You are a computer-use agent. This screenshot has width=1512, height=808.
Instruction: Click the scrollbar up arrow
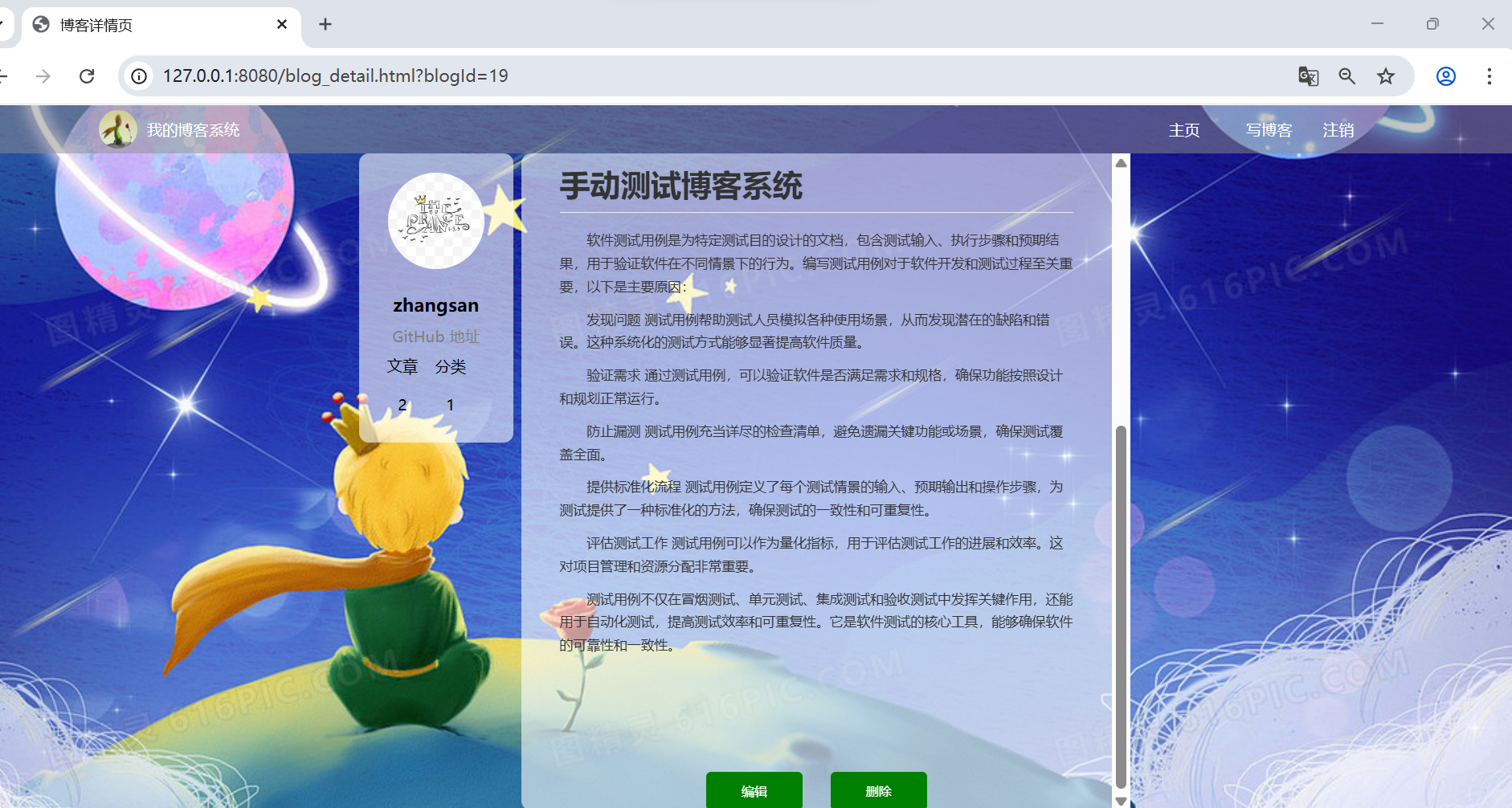click(1122, 163)
